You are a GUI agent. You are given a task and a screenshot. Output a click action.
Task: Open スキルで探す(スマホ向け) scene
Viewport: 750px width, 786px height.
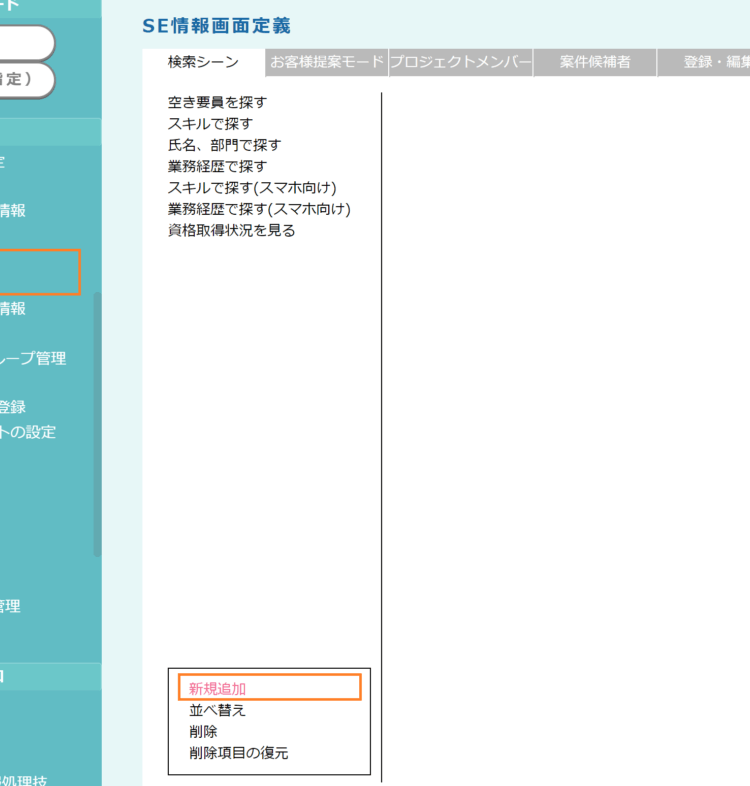point(251,187)
